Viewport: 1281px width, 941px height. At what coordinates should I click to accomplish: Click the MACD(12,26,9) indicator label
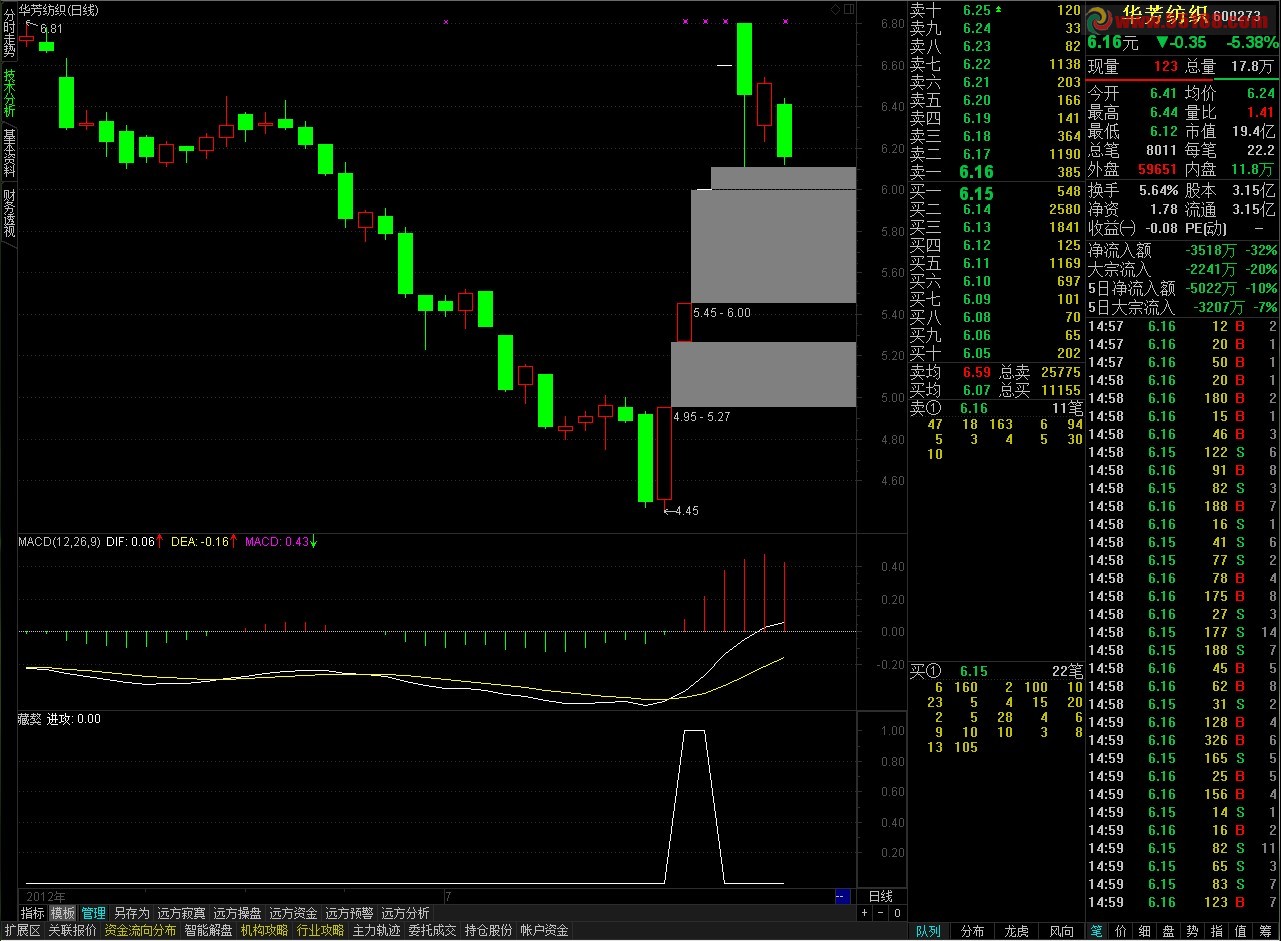tap(59, 541)
